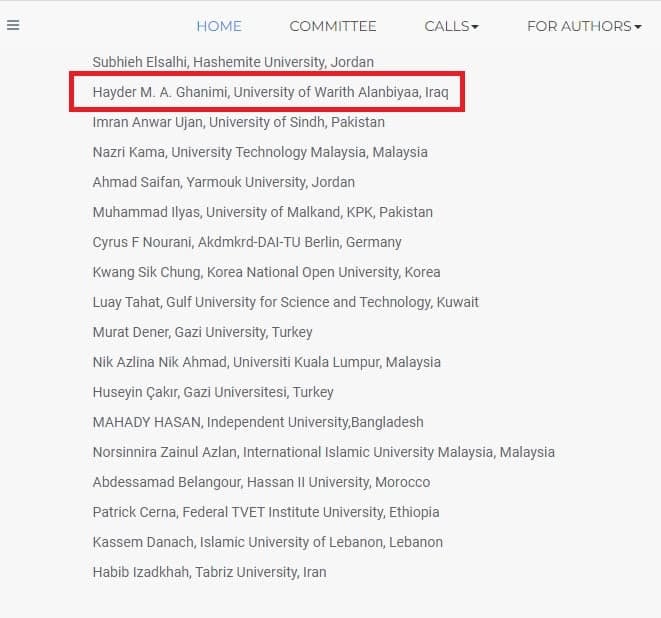Click the highlighted Hayder M. A. Ghanimi entry

pyautogui.click(x=270, y=92)
